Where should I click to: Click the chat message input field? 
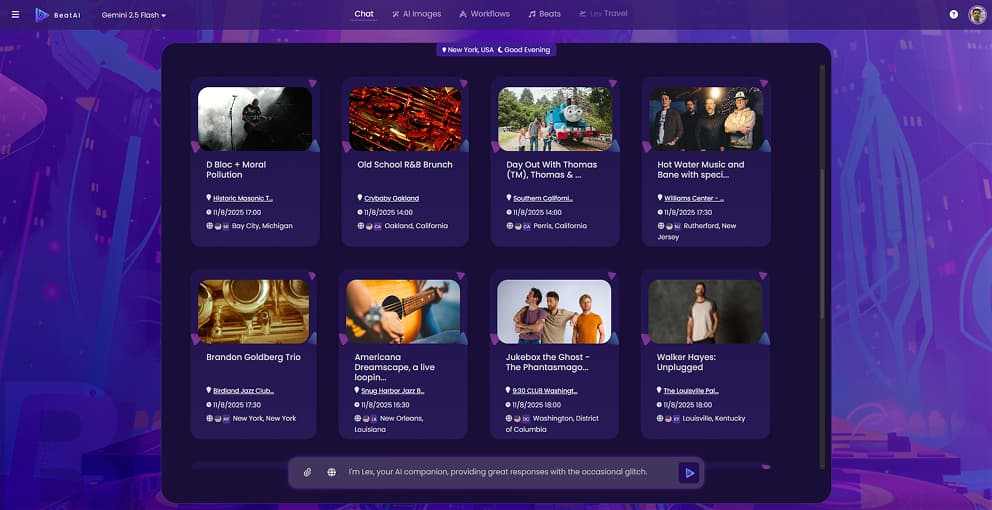click(x=500, y=472)
